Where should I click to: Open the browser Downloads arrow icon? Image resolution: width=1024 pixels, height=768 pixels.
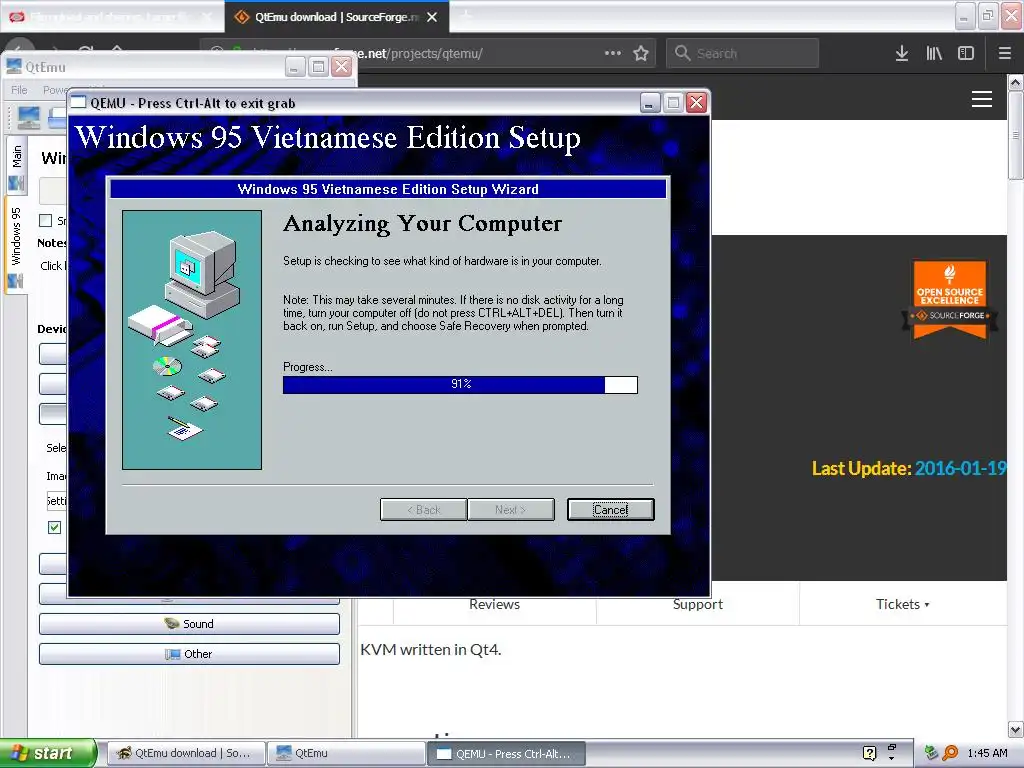(902, 54)
